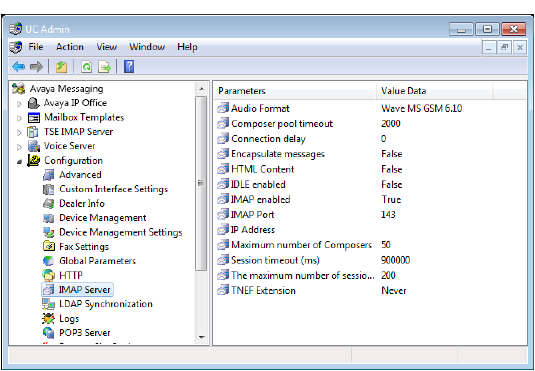Close the inner MDI child window

520,47
